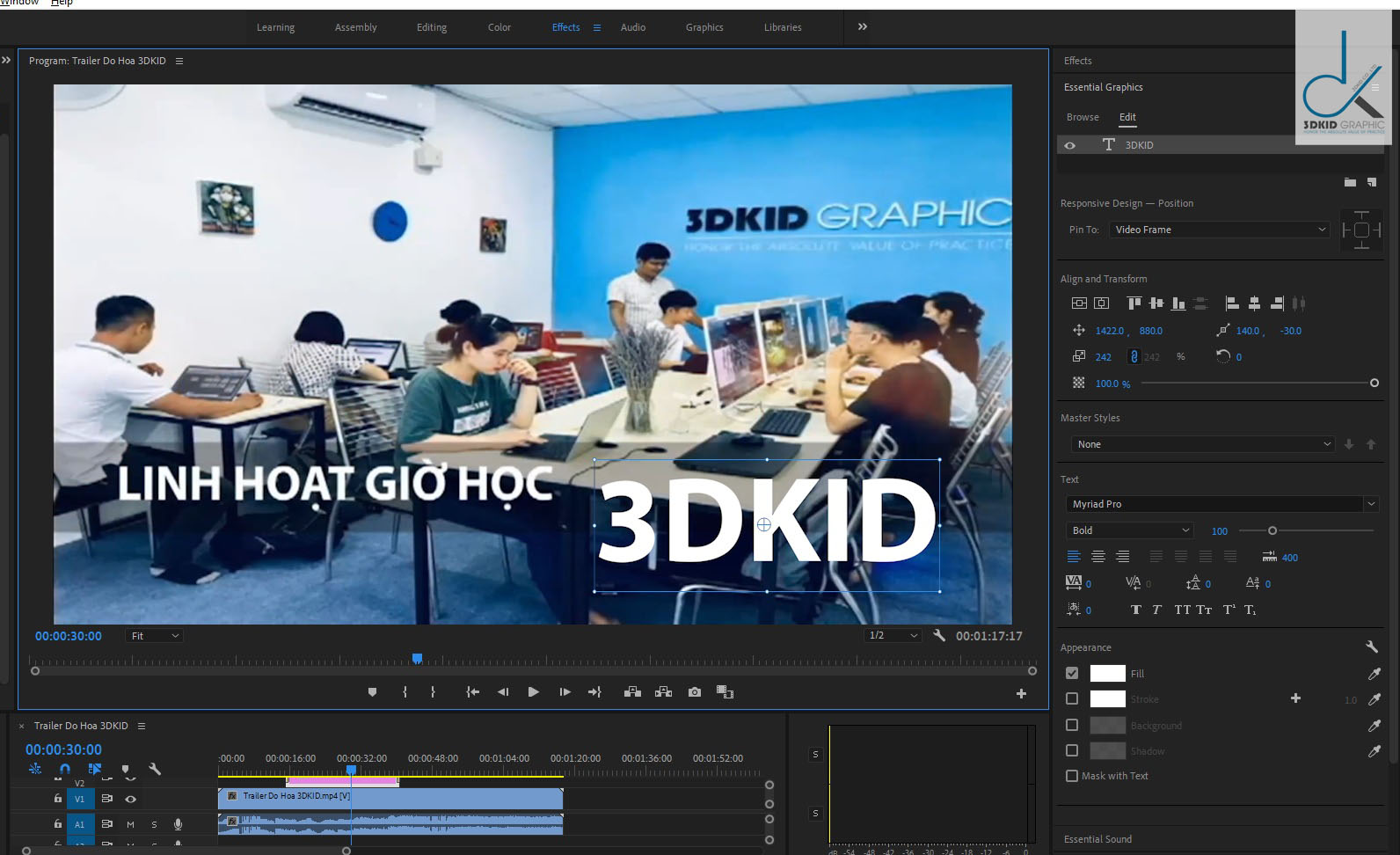Click the Align Center Horizontally button
The height and width of the screenshot is (855, 1400).
[x=1102, y=303]
